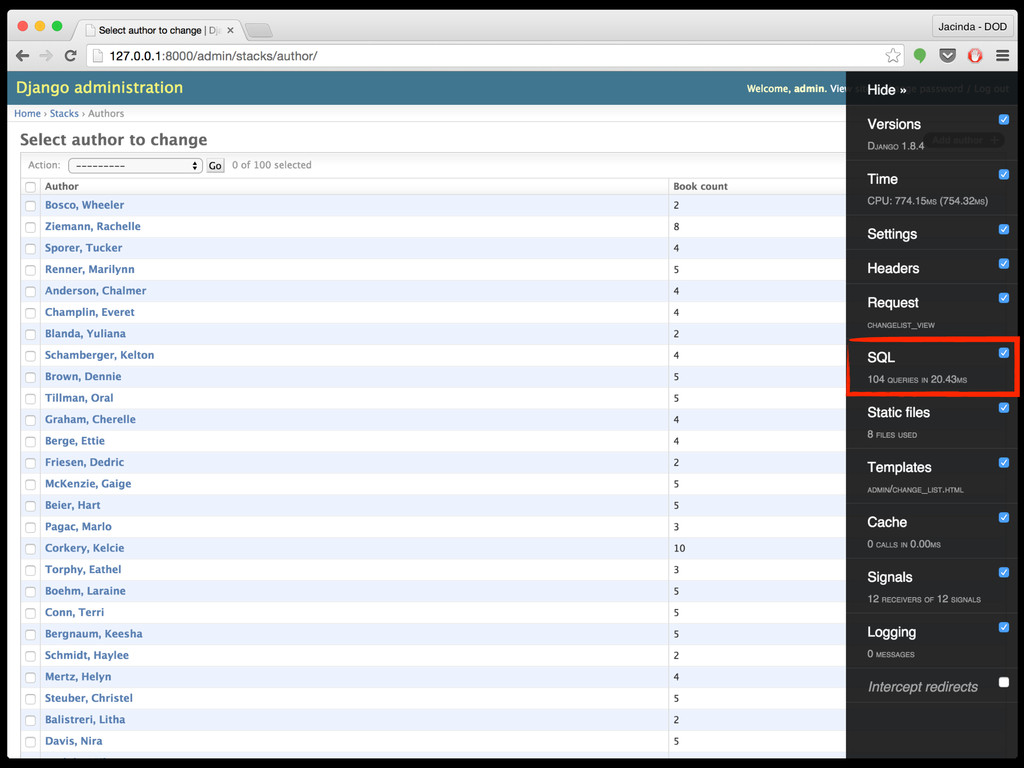This screenshot has height=768, width=1024.
Task: Open author Brown, Dennie
Action: [83, 377]
